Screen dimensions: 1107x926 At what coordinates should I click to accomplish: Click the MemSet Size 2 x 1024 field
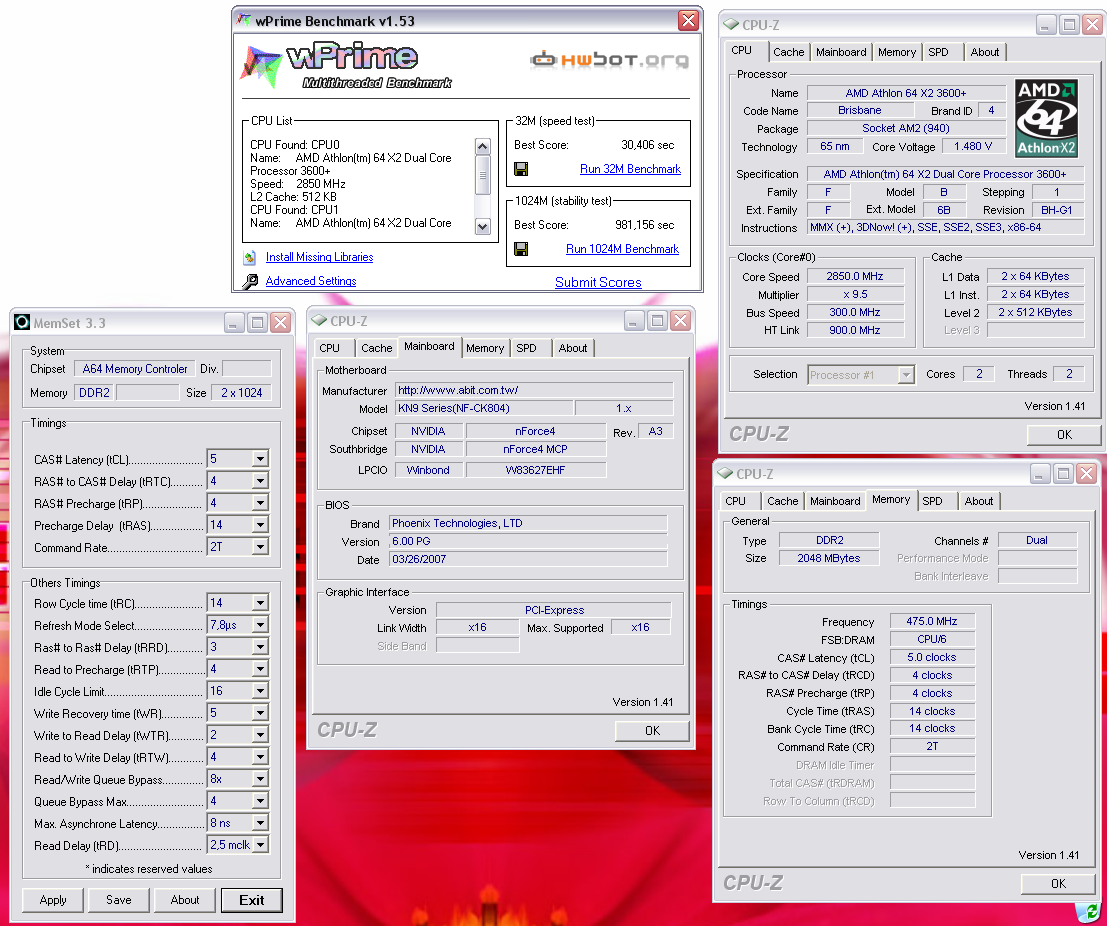coord(241,392)
